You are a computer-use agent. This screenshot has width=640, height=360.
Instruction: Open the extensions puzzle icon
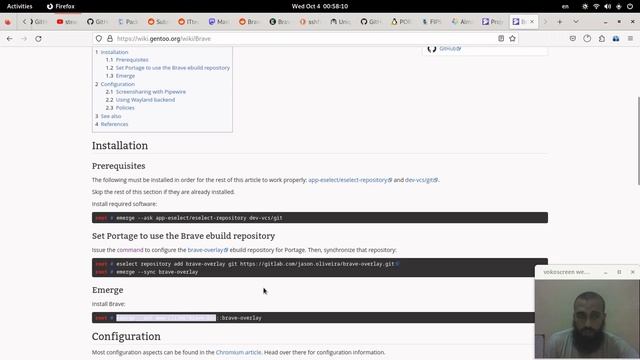pyautogui.click(x=602, y=38)
